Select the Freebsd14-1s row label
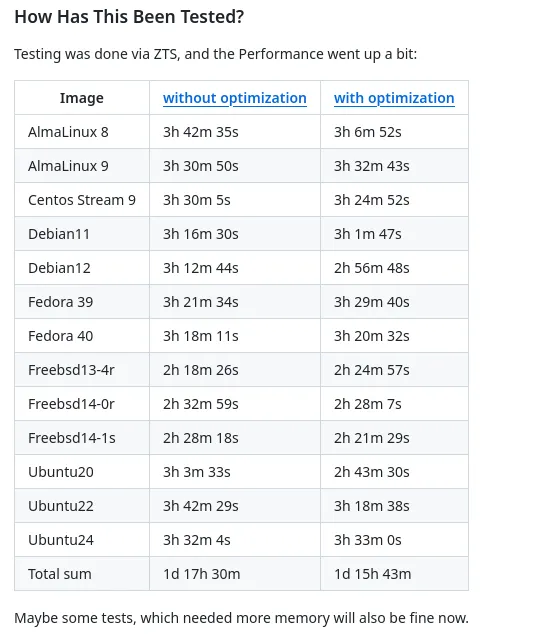557x634 pixels. click(x=72, y=438)
